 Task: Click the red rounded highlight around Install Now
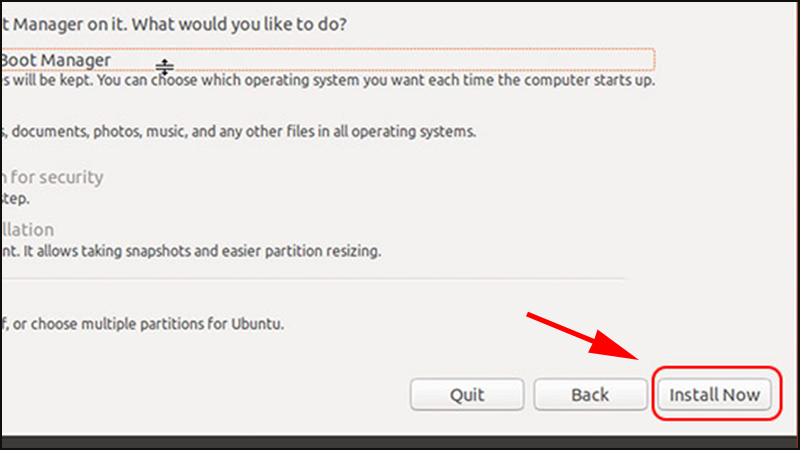point(717,393)
